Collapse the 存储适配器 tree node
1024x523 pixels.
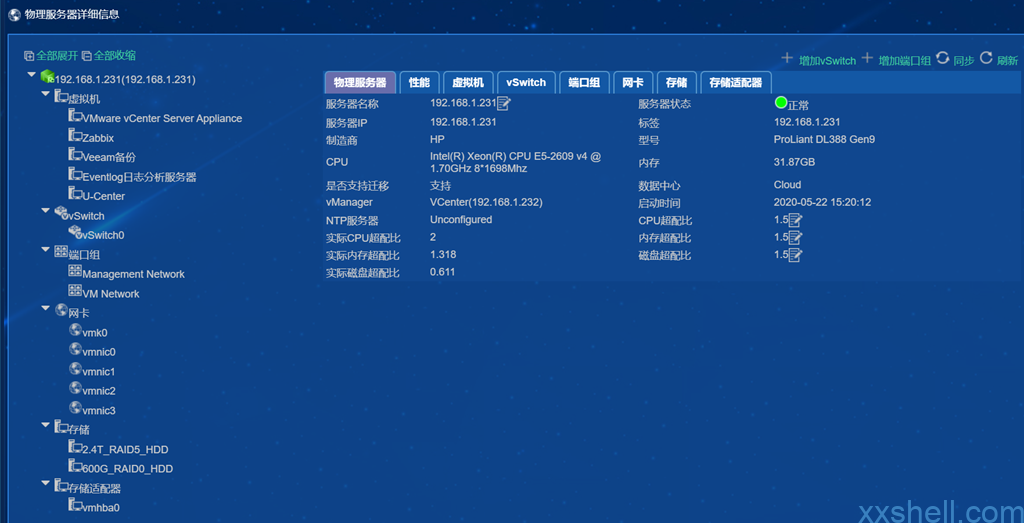coord(46,484)
